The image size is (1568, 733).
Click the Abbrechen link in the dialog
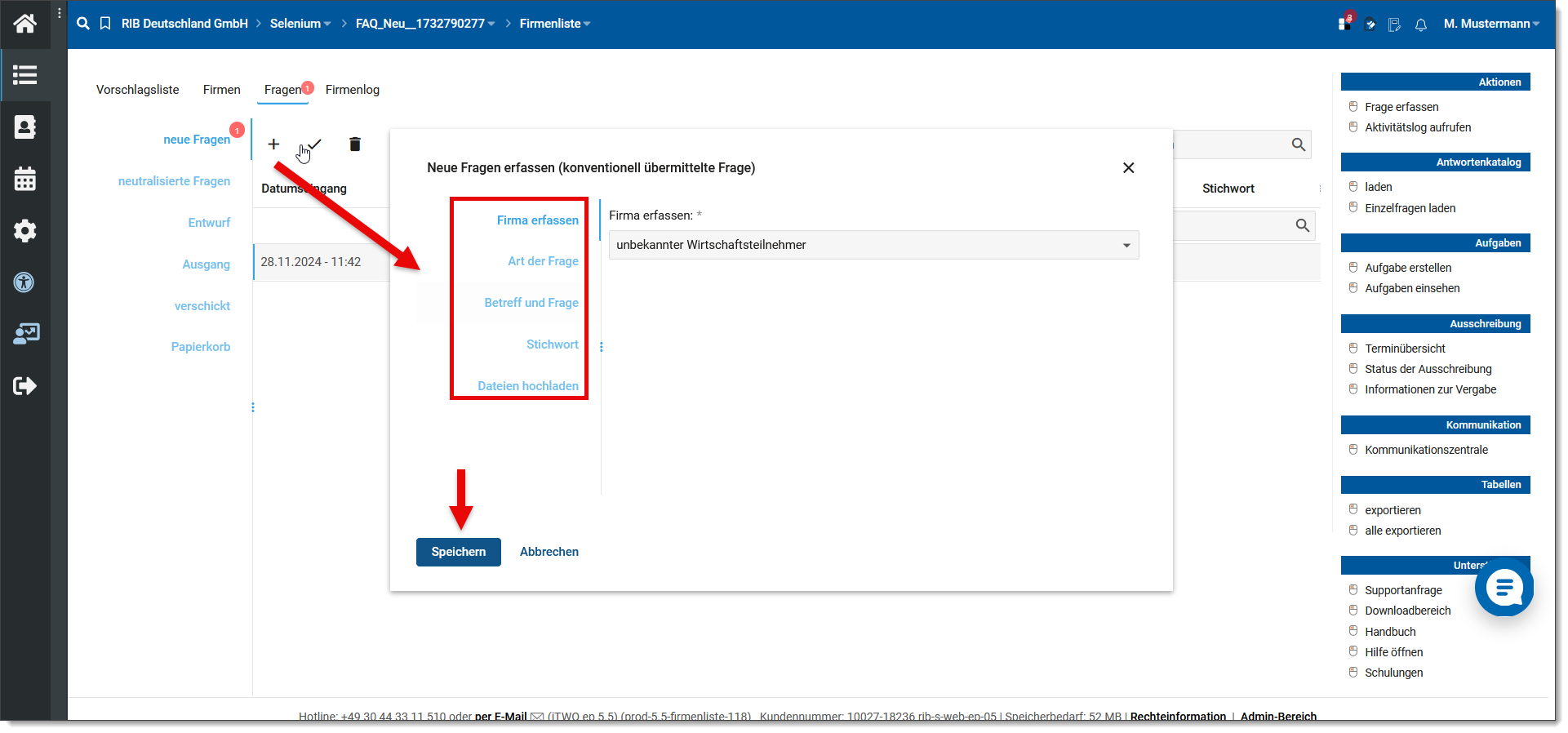point(549,552)
